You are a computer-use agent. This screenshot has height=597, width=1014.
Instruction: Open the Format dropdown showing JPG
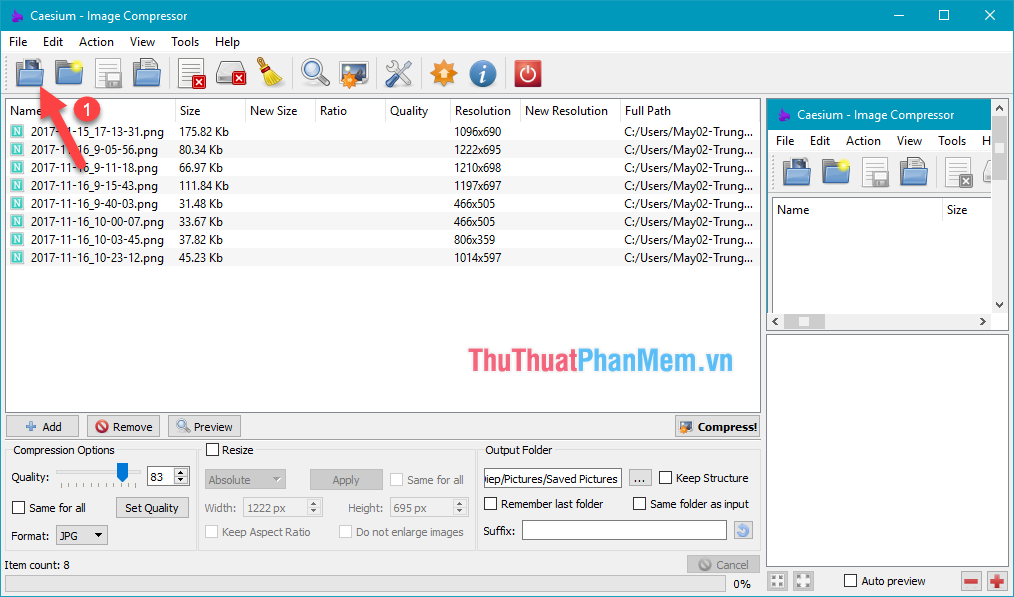coord(81,534)
